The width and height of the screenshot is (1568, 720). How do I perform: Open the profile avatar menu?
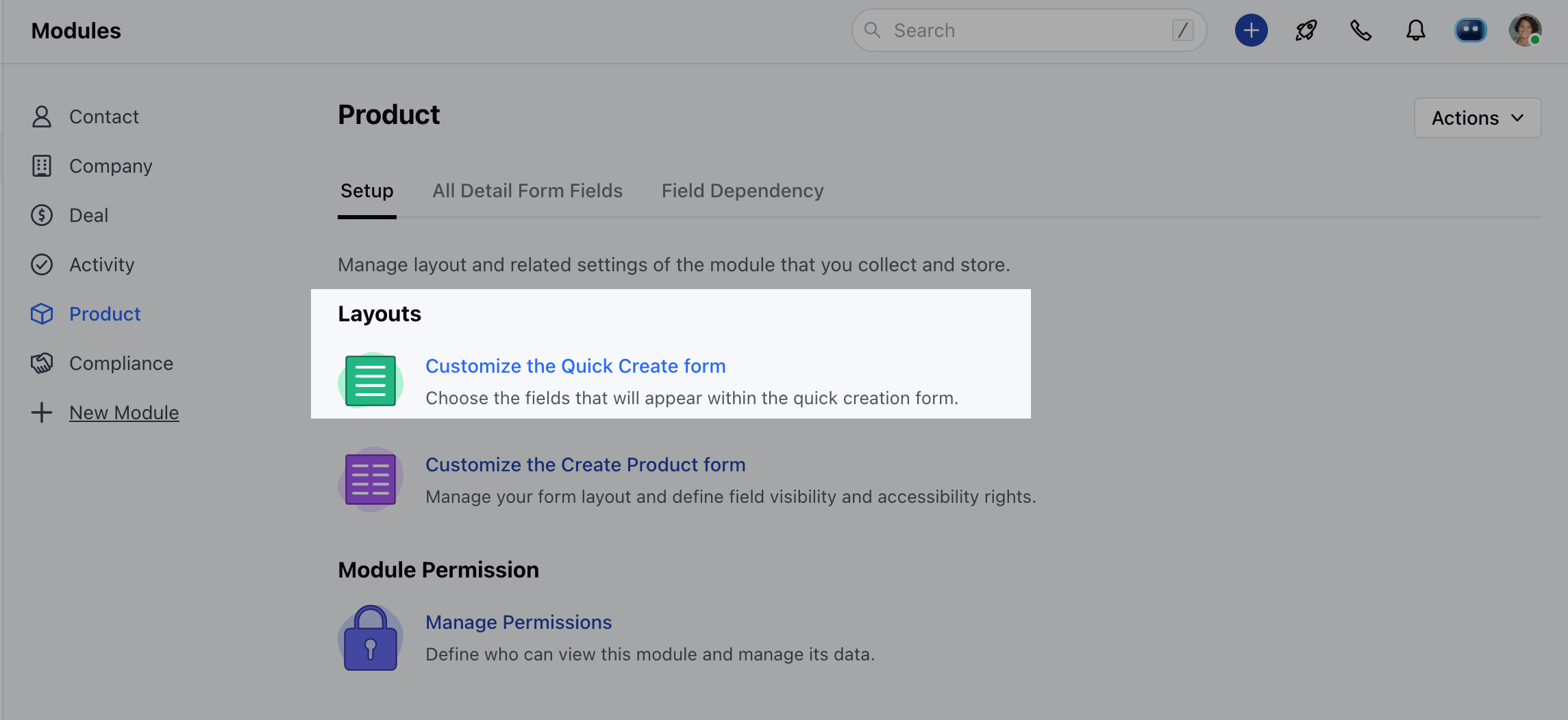point(1526,30)
